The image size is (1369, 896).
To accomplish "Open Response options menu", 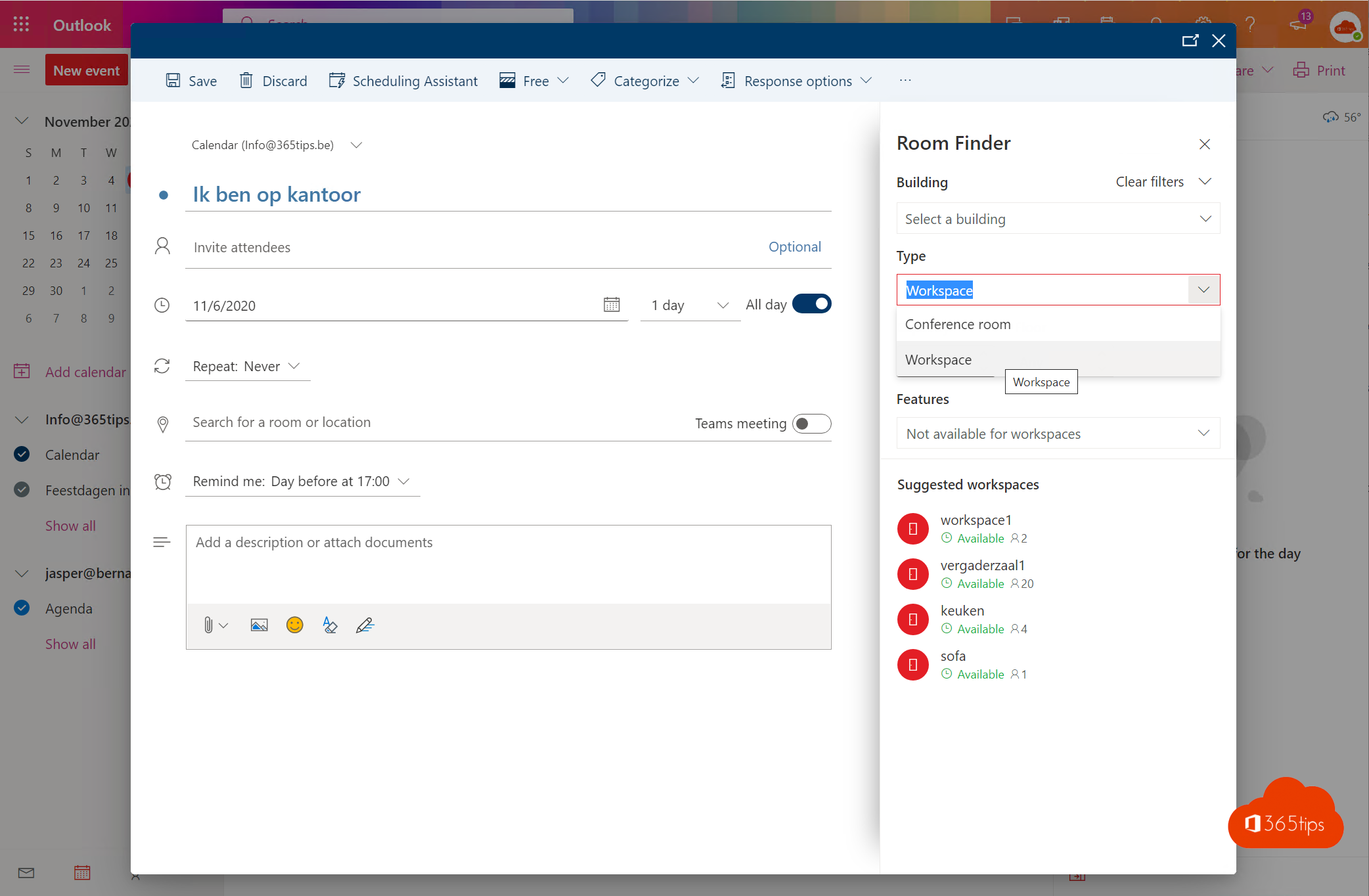I will tap(797, 80).
